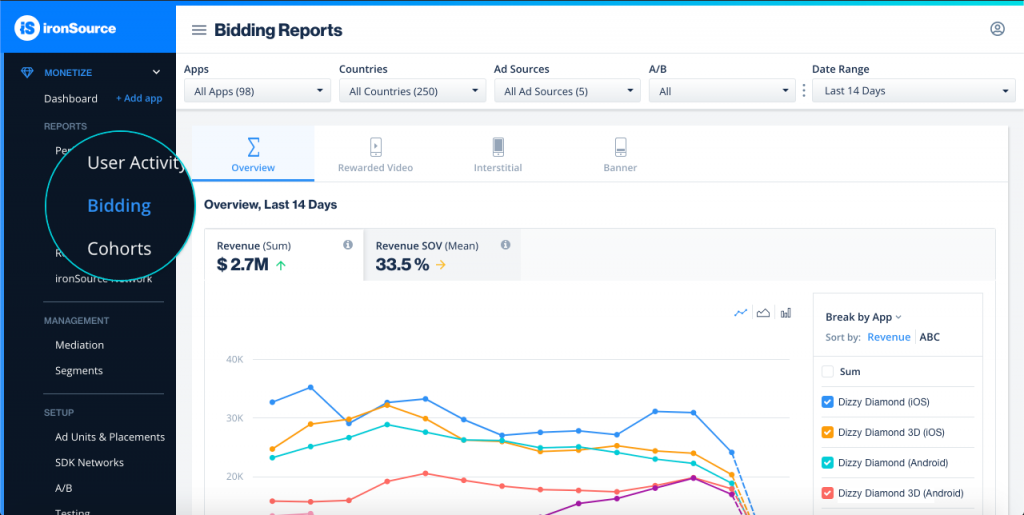
Task: Select the Revenue SOV (Mean) metric tab
Action: point(442,255)
